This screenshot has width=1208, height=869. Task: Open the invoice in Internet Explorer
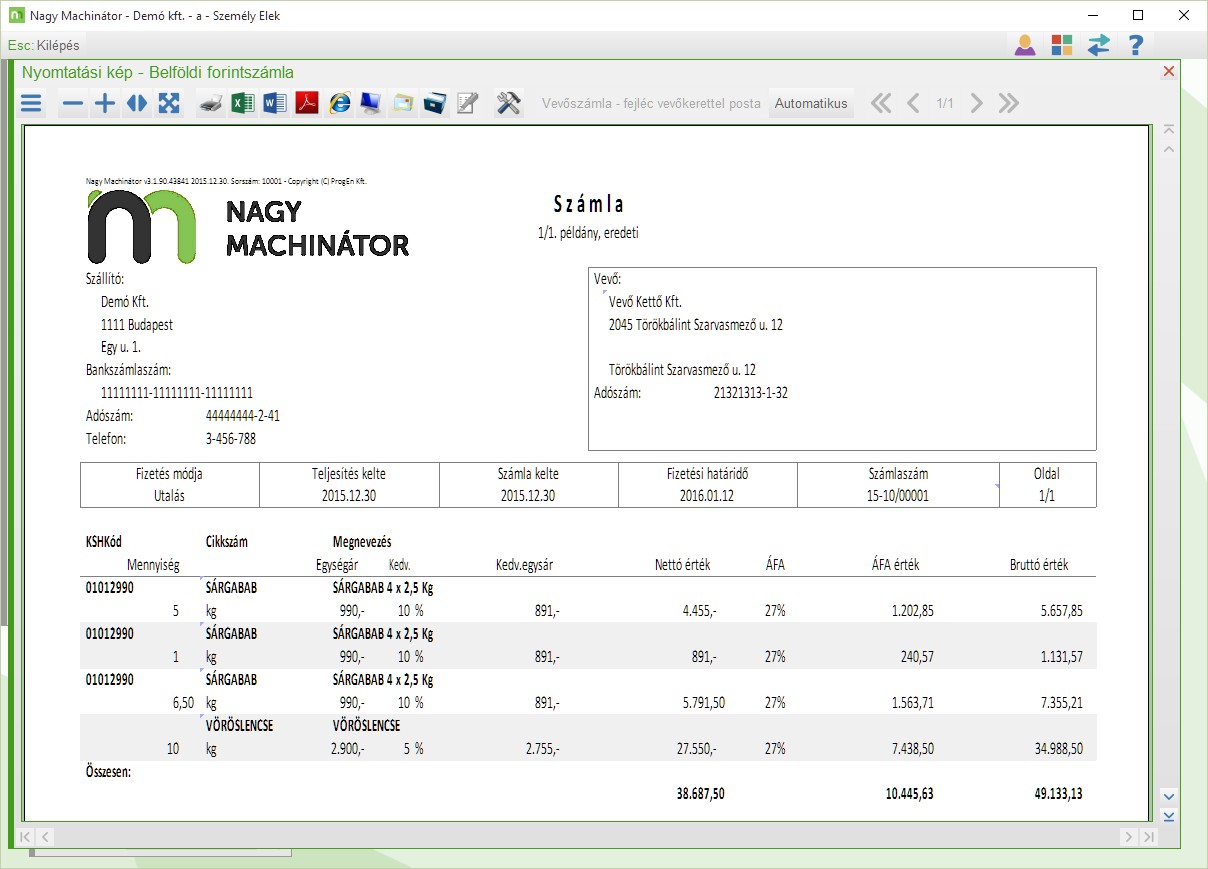(339, 104)
